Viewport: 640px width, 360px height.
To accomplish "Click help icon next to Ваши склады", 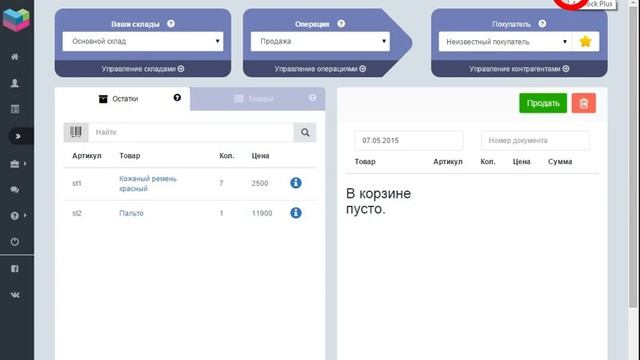I will (171, 24).
